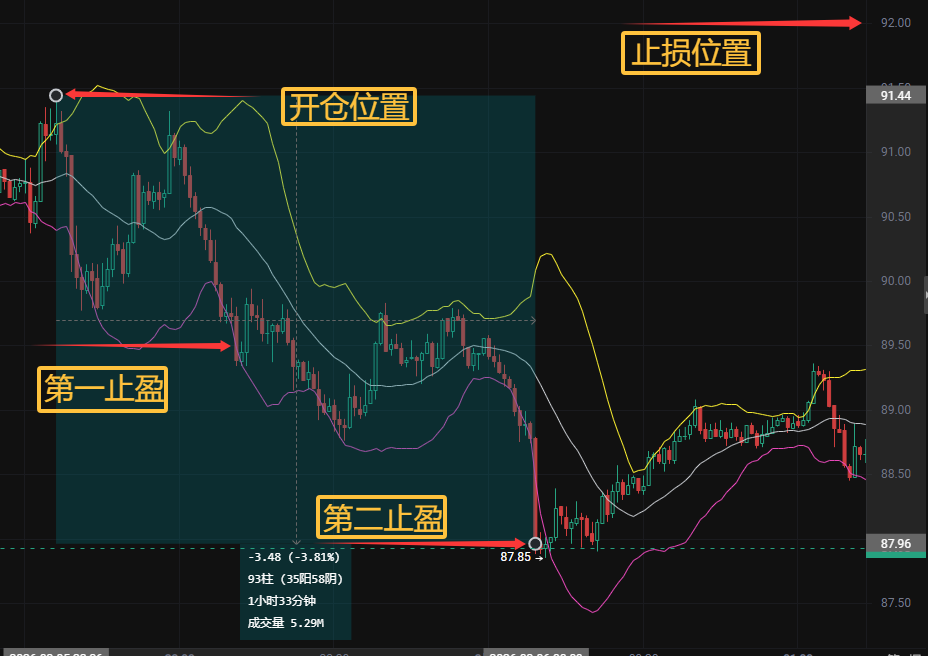This screenshot has width=928, height=656.
Task: Select the 第一止盈 text label
Action: [103, 389]
